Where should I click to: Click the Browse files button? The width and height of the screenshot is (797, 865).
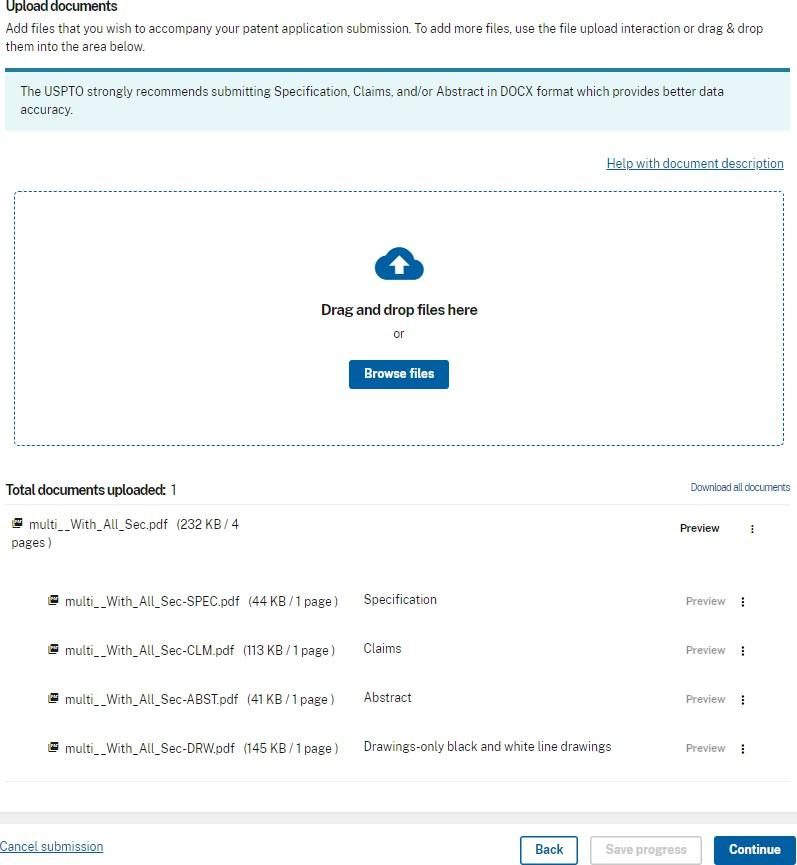(x=399, y=374)
